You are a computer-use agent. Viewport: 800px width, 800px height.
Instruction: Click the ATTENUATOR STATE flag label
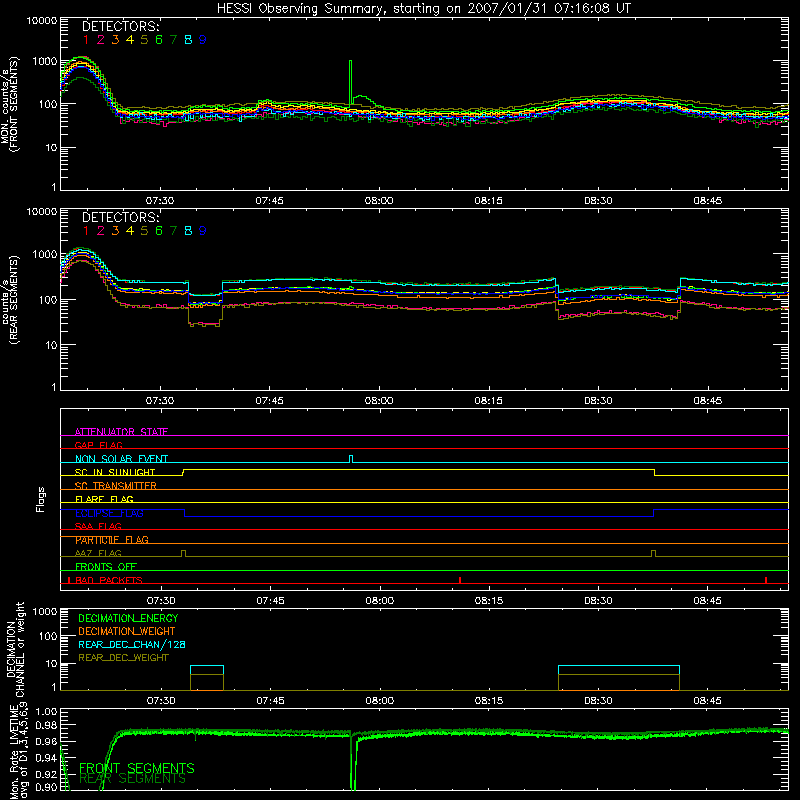coord(121,432)
